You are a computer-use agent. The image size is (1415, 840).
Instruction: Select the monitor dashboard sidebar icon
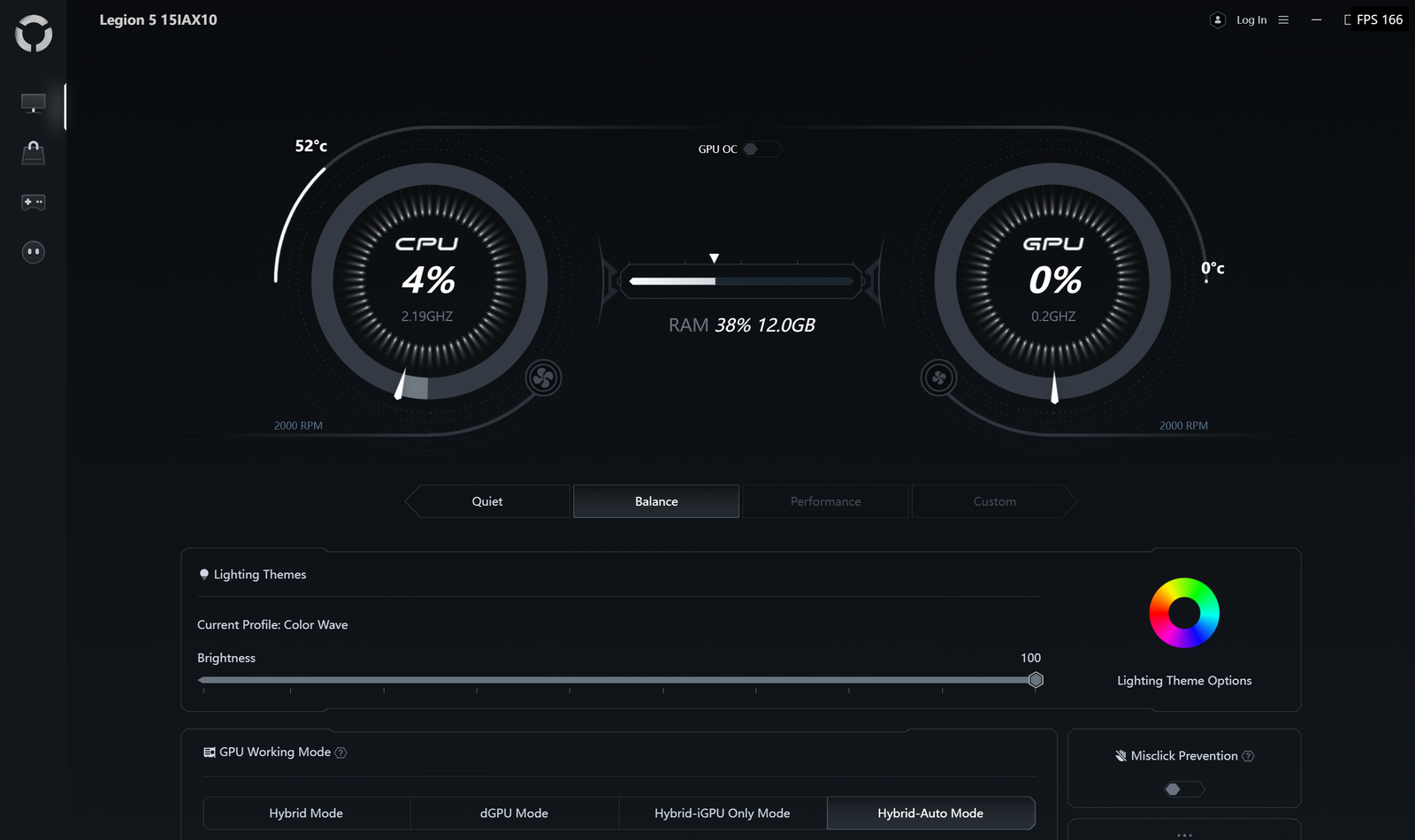(34, 103)
